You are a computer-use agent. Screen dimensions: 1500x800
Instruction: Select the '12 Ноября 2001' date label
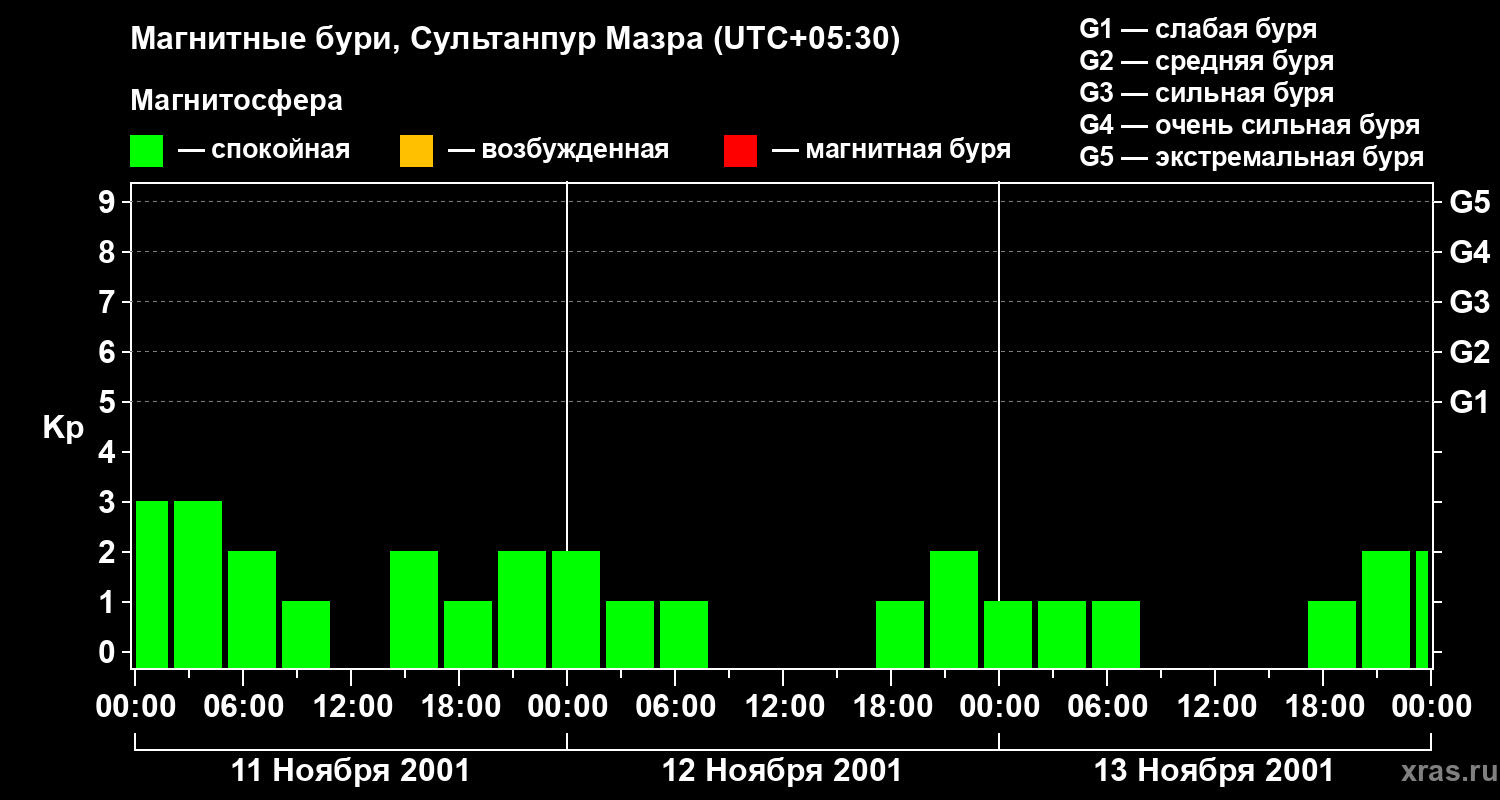coord(782,771)
